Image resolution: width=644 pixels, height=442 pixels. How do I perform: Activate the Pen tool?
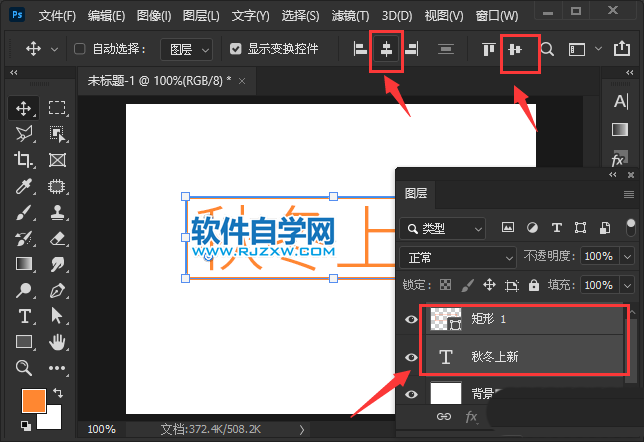point(57,290)
